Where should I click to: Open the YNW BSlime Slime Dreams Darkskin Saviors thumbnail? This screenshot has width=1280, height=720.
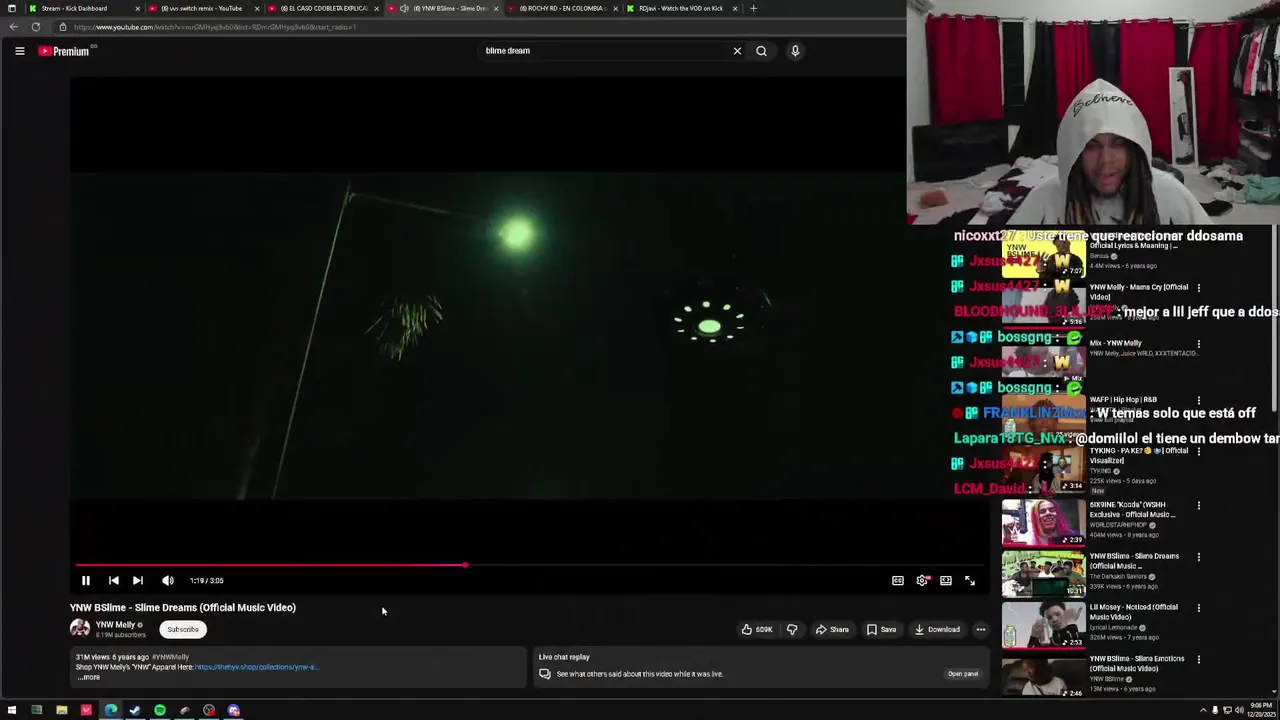tap(1043, 574)
